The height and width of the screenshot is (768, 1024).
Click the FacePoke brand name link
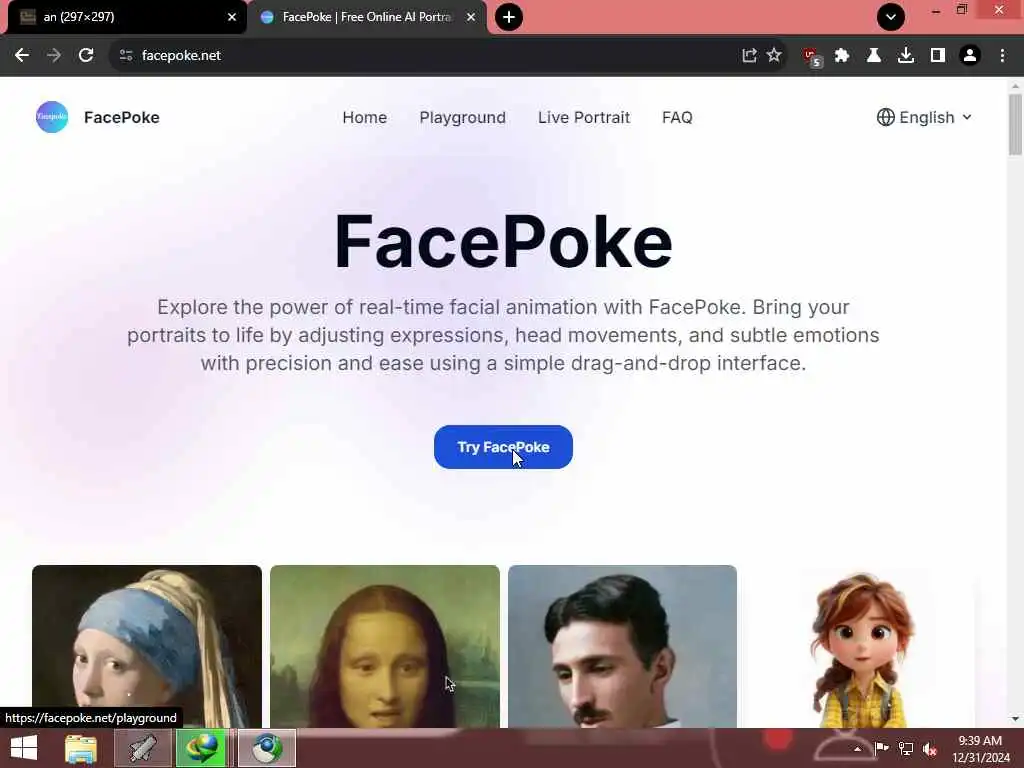121,118
